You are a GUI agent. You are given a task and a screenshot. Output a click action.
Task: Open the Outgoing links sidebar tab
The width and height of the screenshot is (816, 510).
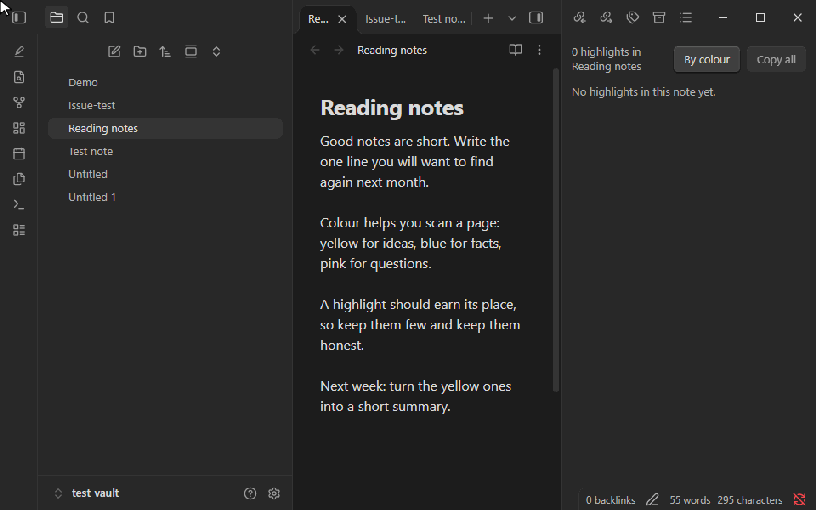click(x=606, y=18)
